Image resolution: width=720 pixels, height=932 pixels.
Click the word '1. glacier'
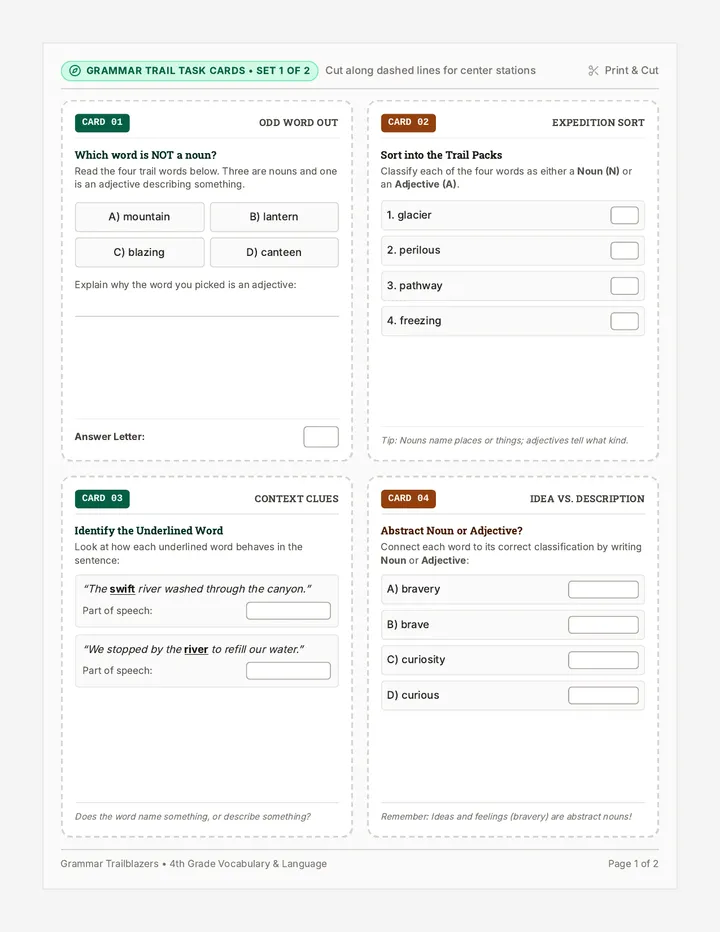(x=409, y=215)
